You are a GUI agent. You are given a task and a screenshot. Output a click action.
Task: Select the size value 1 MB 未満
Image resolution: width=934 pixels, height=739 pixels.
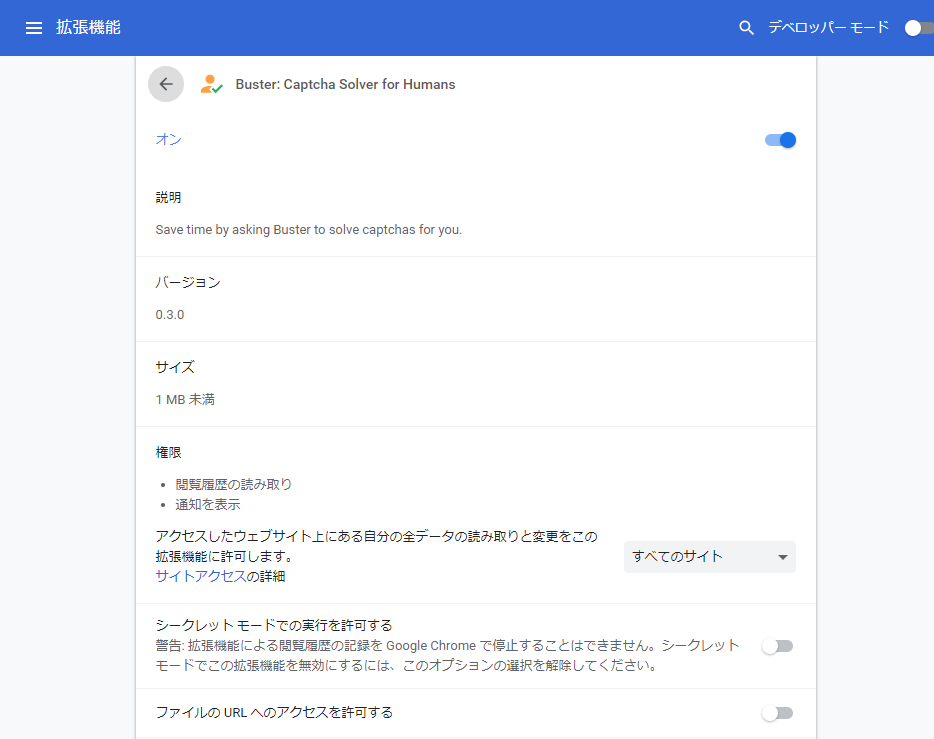[x=185, y=400]
